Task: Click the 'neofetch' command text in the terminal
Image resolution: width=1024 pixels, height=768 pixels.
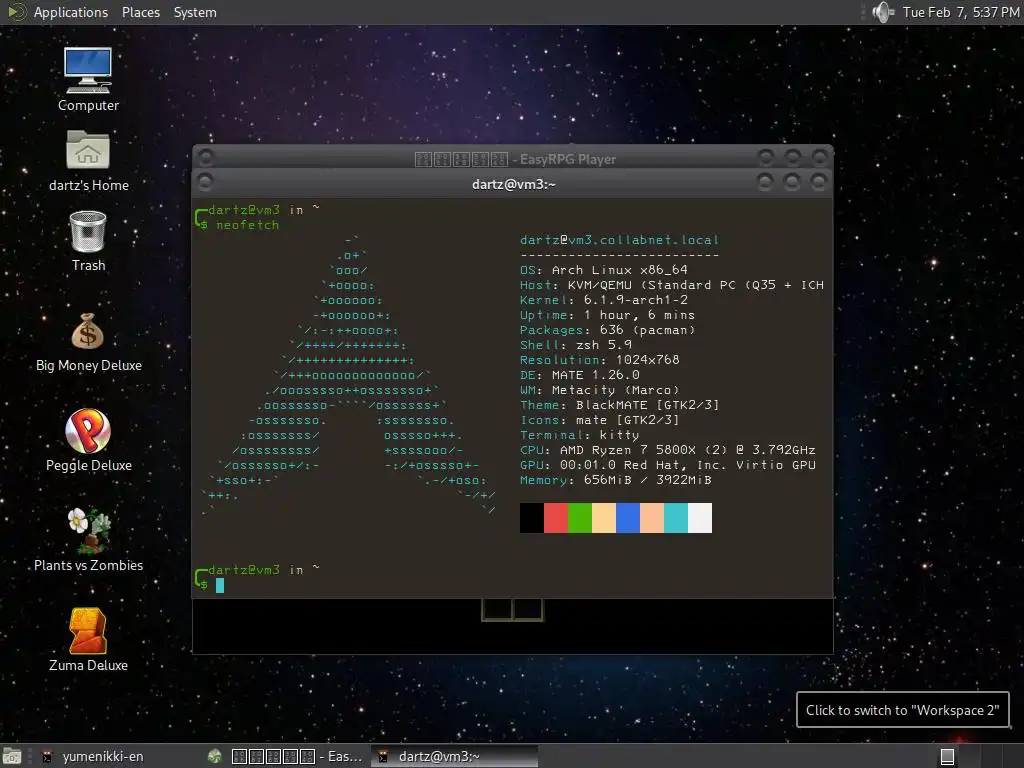Action: click(x=248, y=225)
